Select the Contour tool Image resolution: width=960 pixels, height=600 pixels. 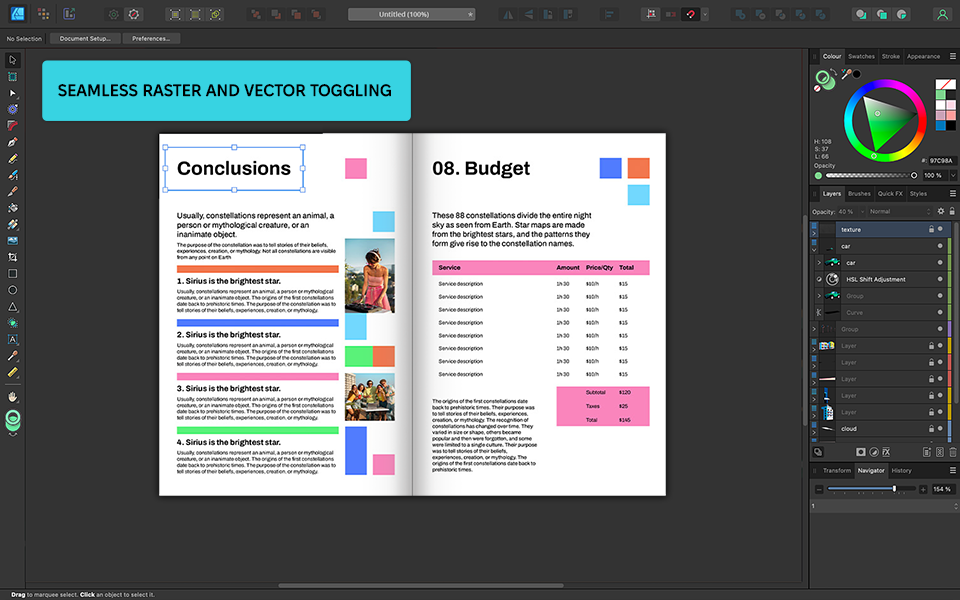(x=12, y=109)
